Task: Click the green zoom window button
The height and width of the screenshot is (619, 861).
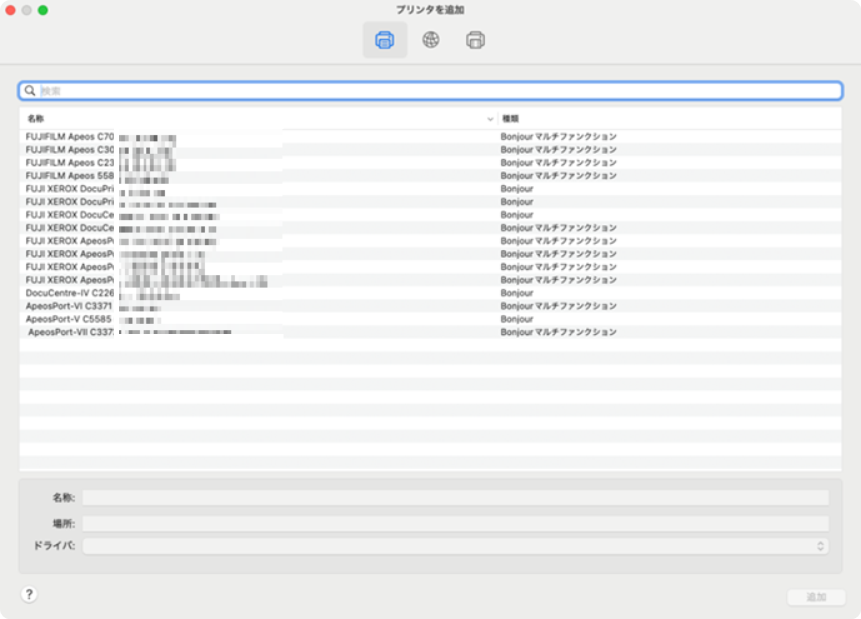Action: pos(43,10)
